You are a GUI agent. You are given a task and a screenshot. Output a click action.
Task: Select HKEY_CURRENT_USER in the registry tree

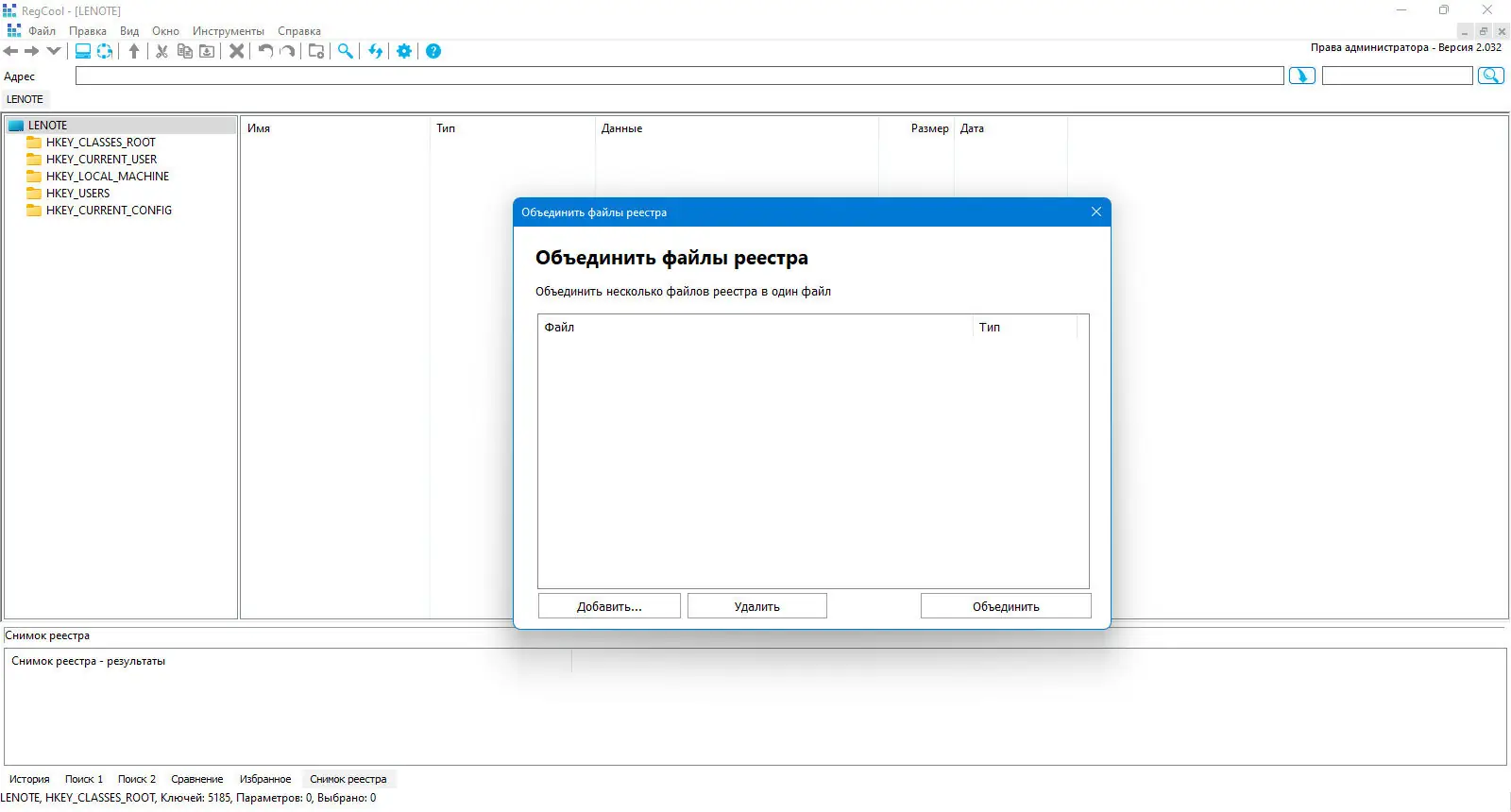pyautogui.click(x=101, y=160)
